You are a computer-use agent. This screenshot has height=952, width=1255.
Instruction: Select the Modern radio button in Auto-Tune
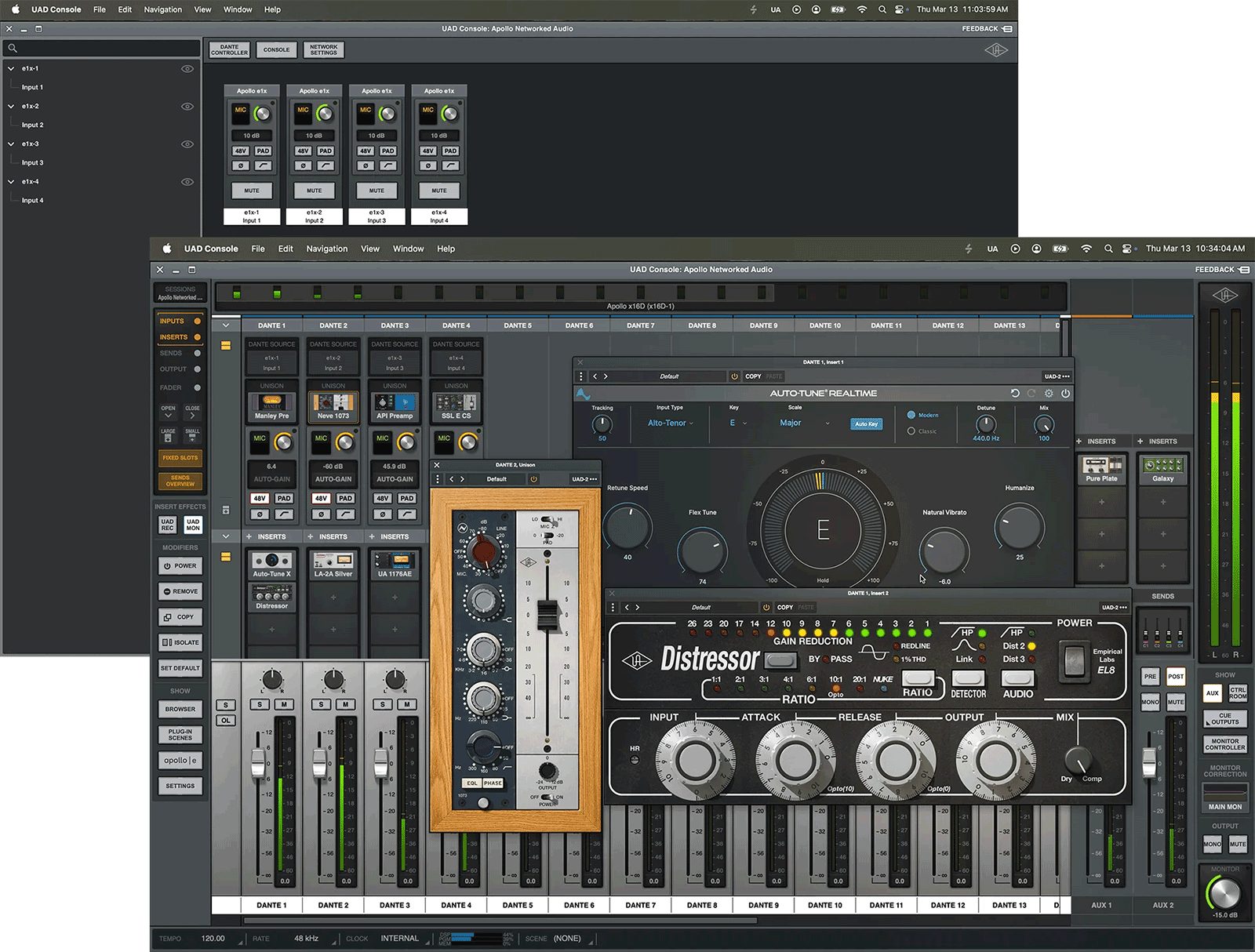point(911,415)
